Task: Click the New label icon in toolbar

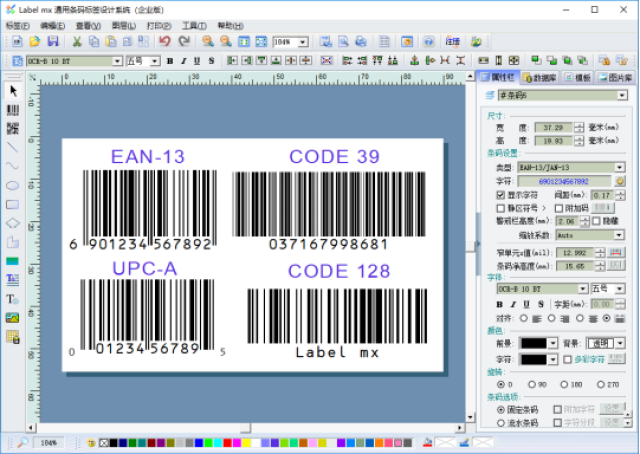Action: (17, 41)
